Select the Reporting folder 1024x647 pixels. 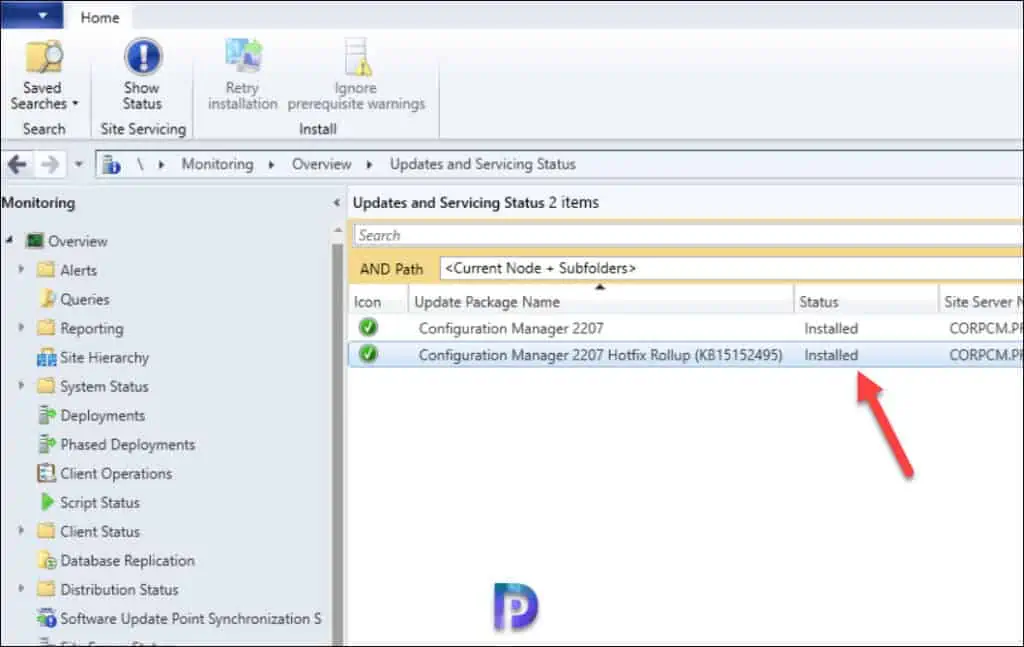coord(80,328)
